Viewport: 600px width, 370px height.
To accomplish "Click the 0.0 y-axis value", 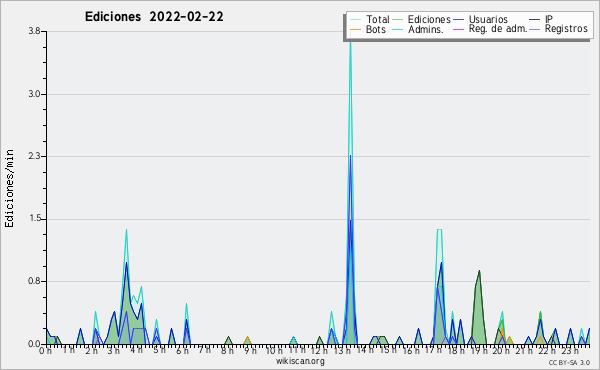I will tap(34, 344).
